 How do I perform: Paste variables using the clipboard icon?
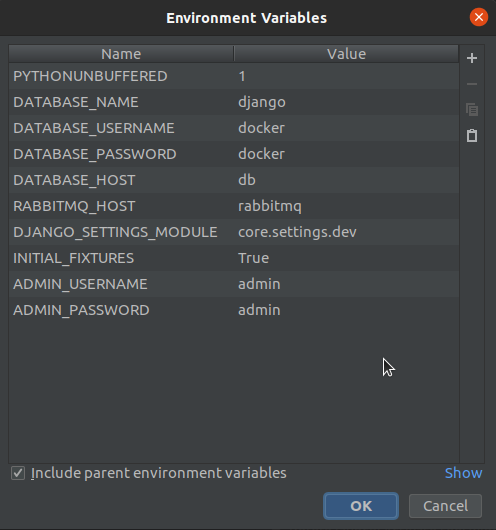(472, 136)
